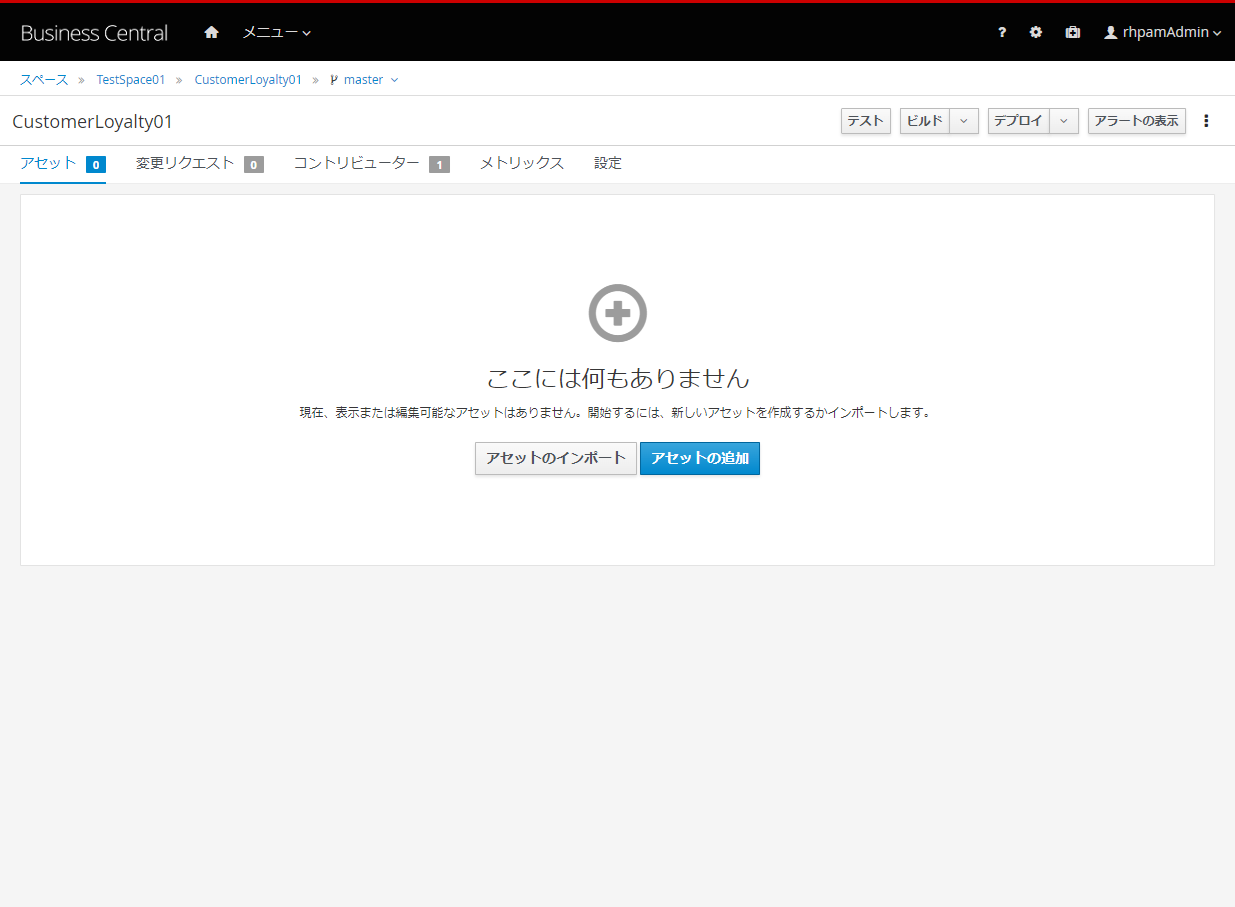Open the help question mark icon
The height and width of the screenshot is (907, 1235).
(x=1002, y=33)
